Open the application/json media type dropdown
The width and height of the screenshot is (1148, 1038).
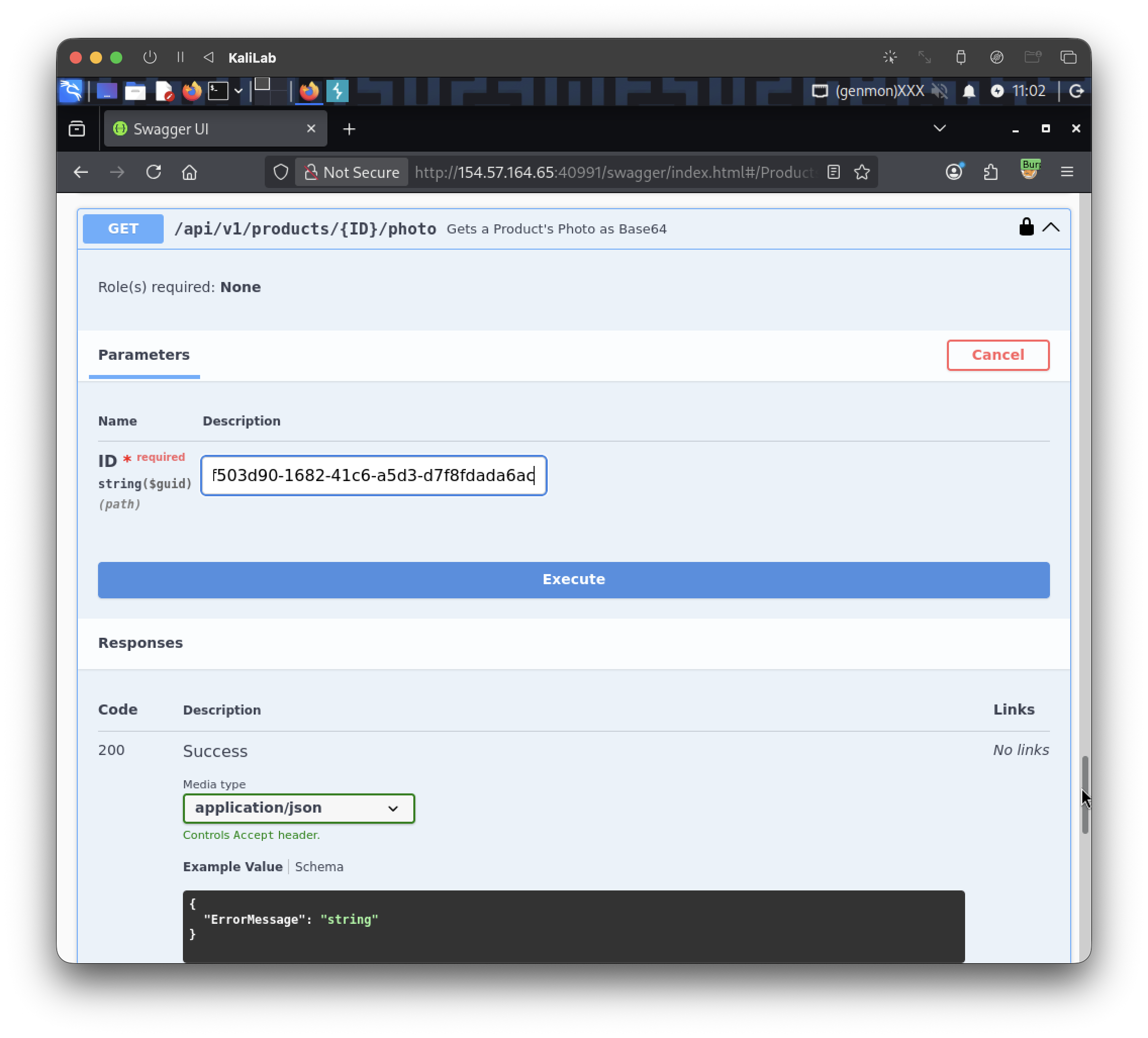click(299, 808)
